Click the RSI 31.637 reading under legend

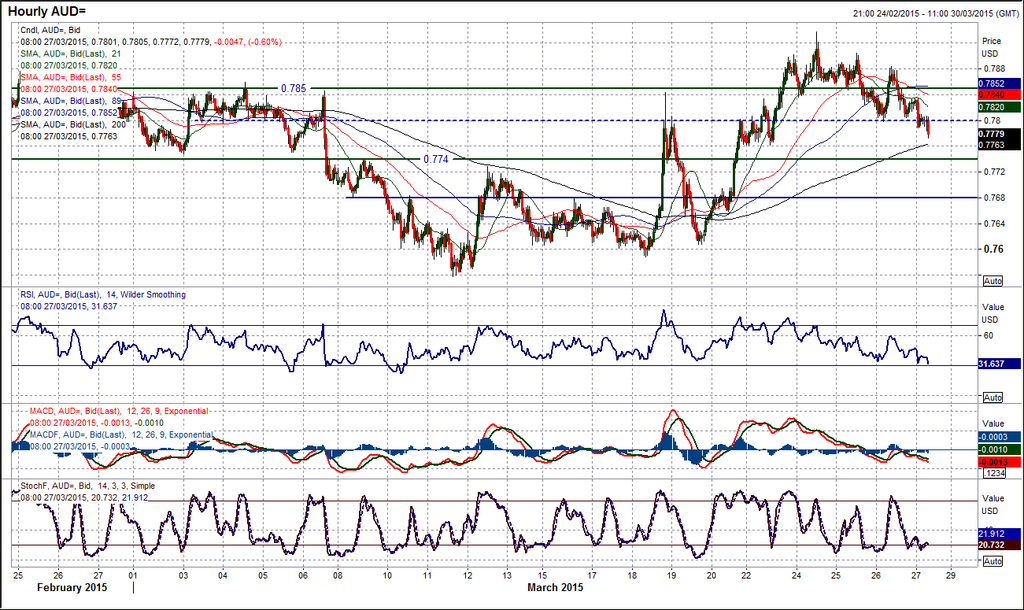[69, 306]
